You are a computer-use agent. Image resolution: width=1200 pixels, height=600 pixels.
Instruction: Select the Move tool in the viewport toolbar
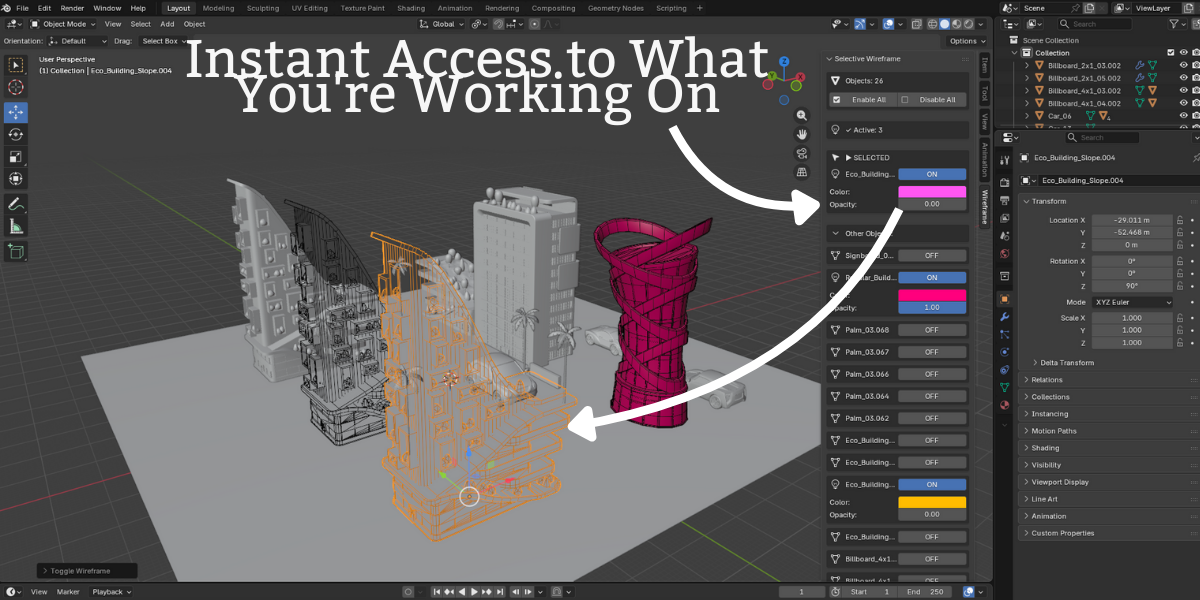pos(15,113)
